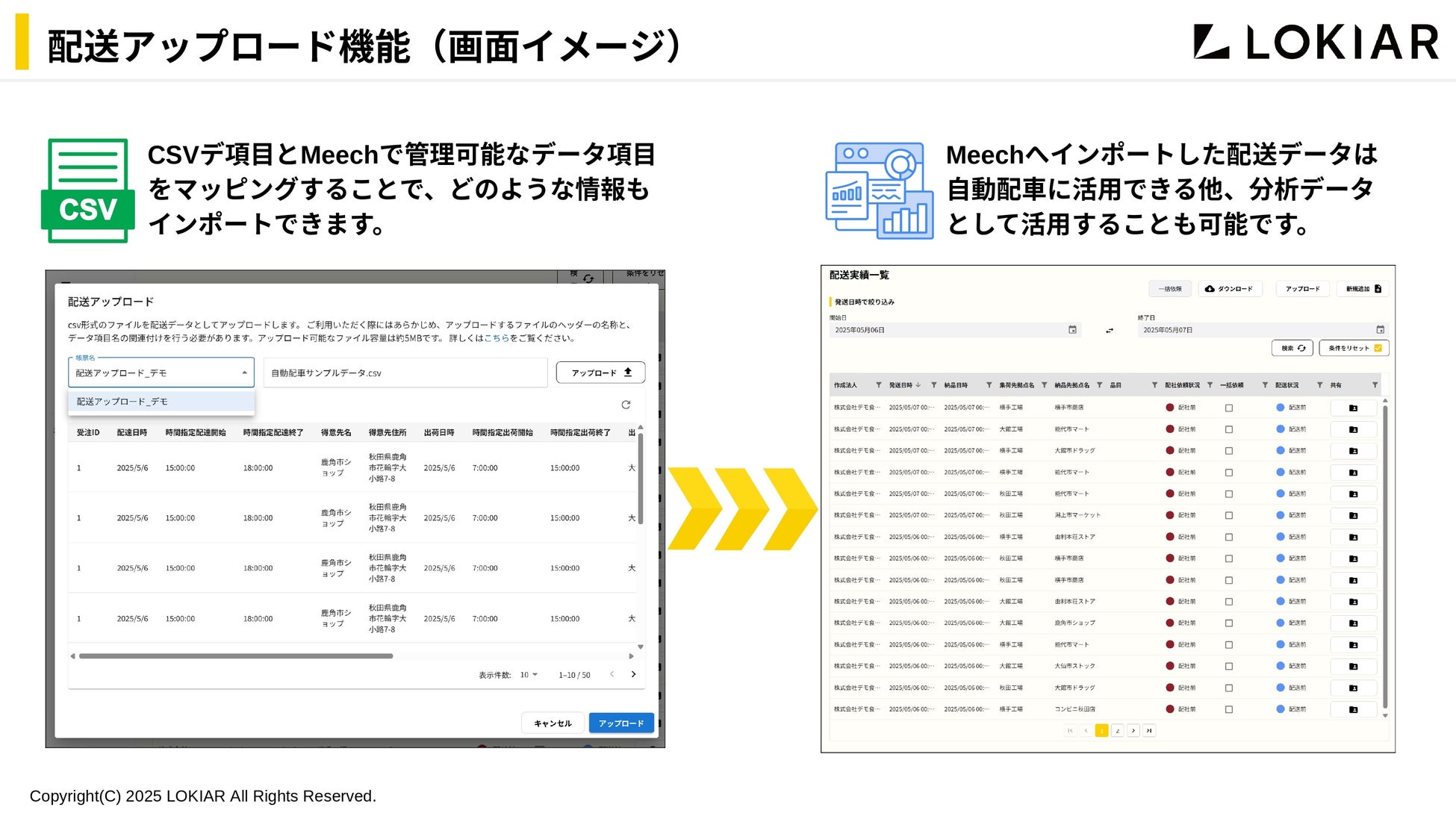Click the キャンセル button
1456x819 pixels.
point(553,723)
